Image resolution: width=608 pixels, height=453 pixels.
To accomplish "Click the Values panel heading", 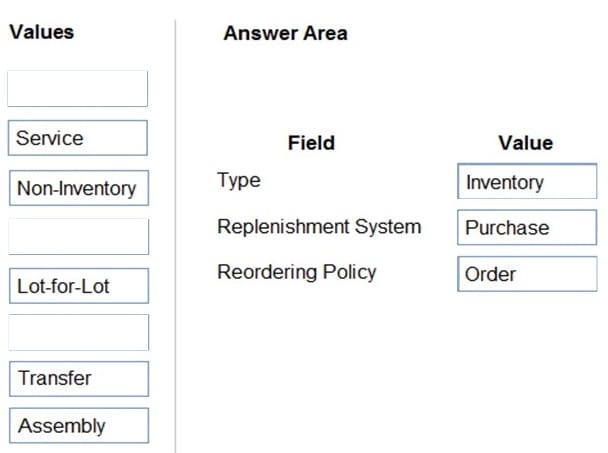I will [41, 32].
